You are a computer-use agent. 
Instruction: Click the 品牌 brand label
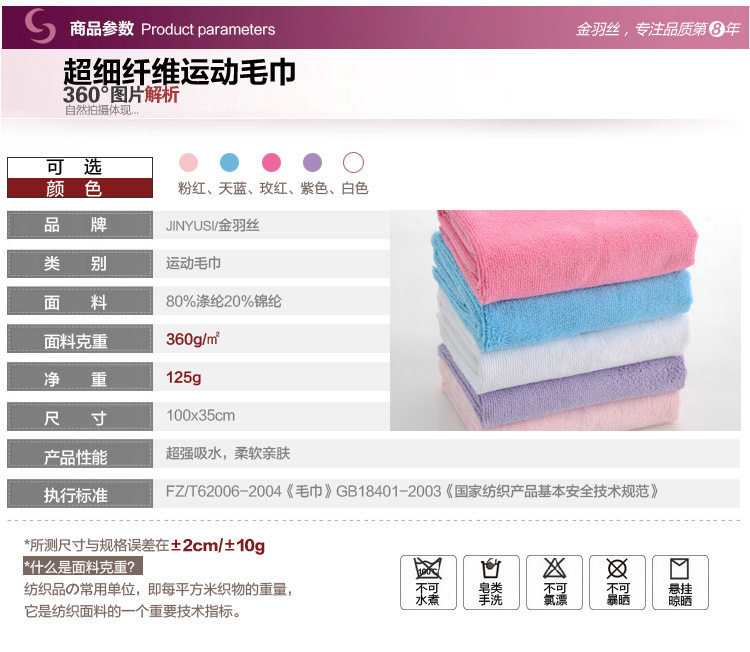(80, 224)
